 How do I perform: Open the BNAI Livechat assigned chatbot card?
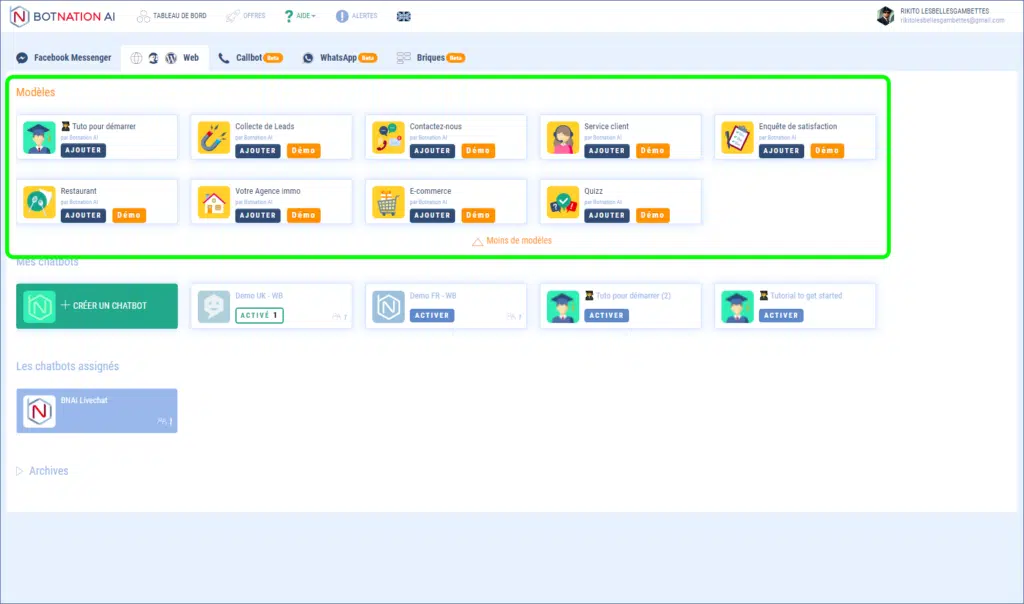click(97, 411)
